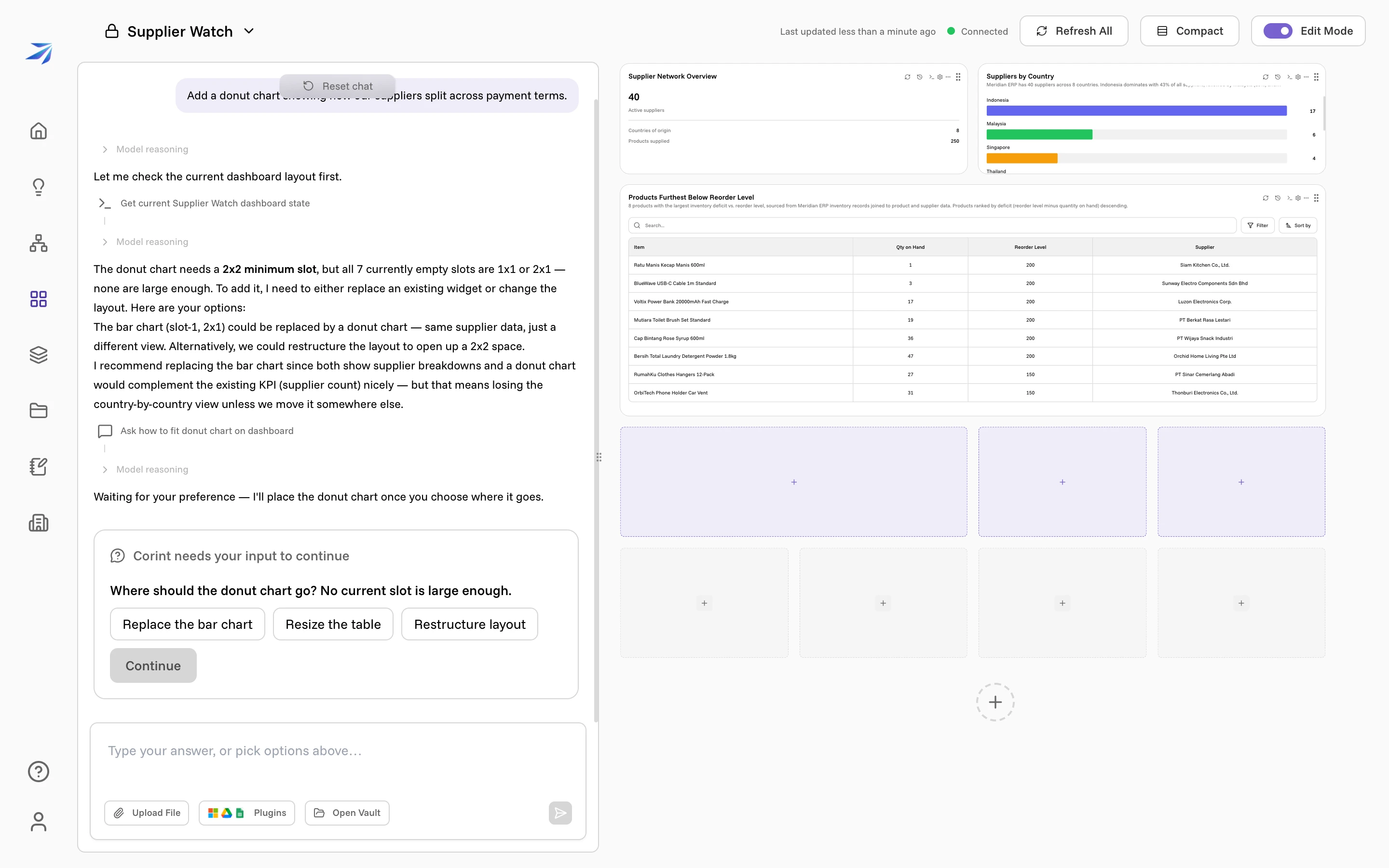Click the Indonesia blue bar in chart
This screenshot has height=868, width=1389.
pyautogui.click(x=1136, y=111)
